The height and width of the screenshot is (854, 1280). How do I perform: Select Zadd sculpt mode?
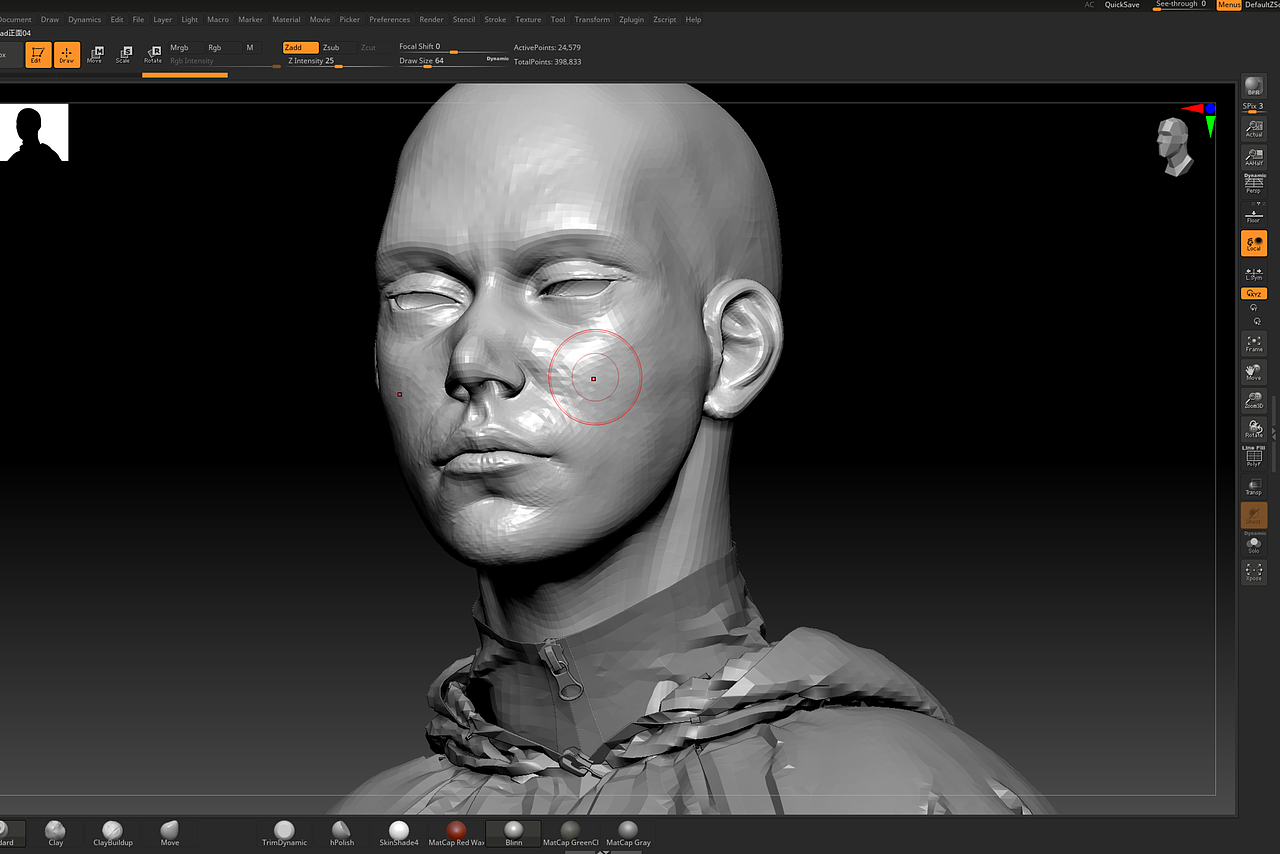pyautogui.click(x=300, y=48)
